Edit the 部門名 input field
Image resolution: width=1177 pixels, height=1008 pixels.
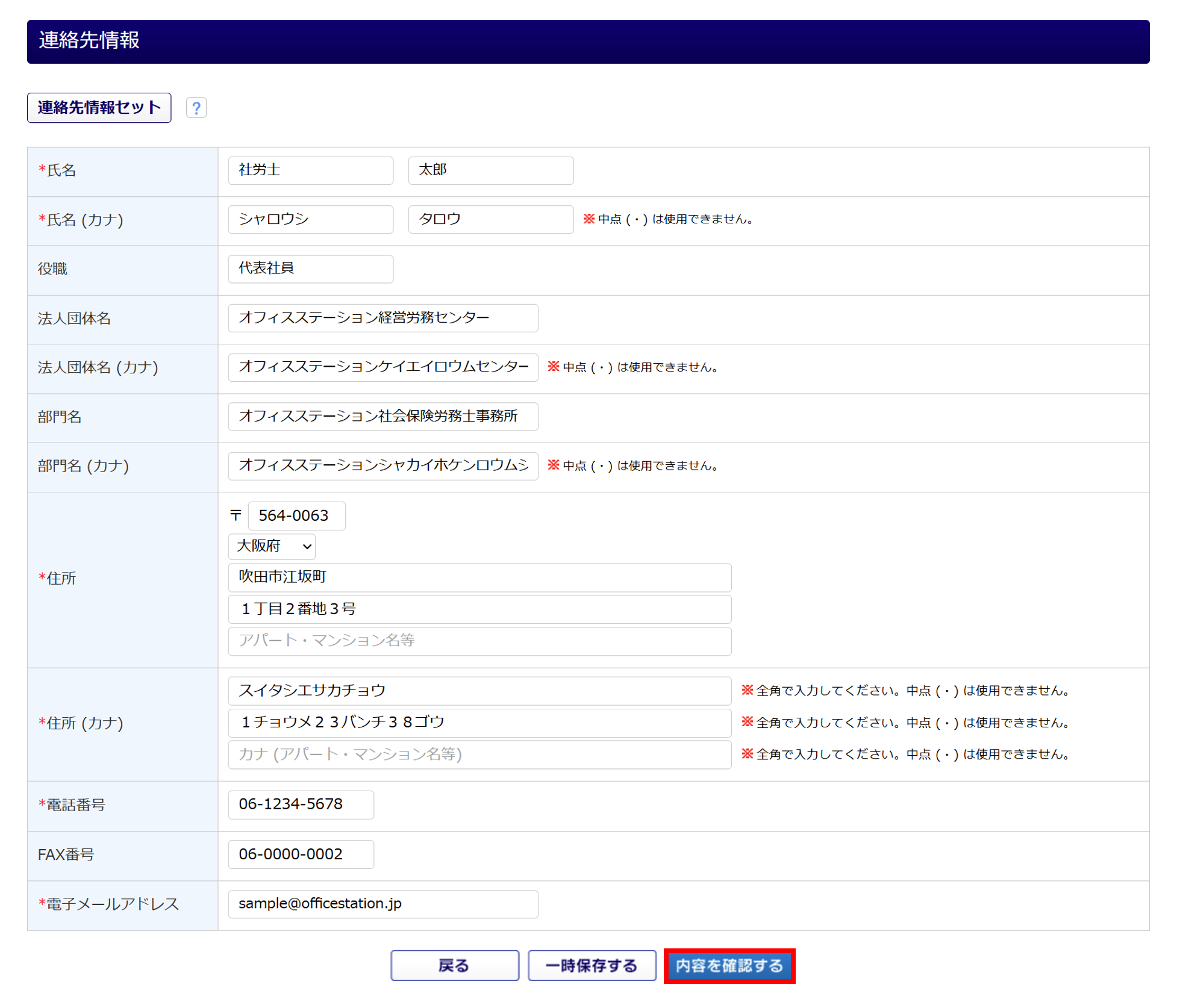(x=382, y=417)
